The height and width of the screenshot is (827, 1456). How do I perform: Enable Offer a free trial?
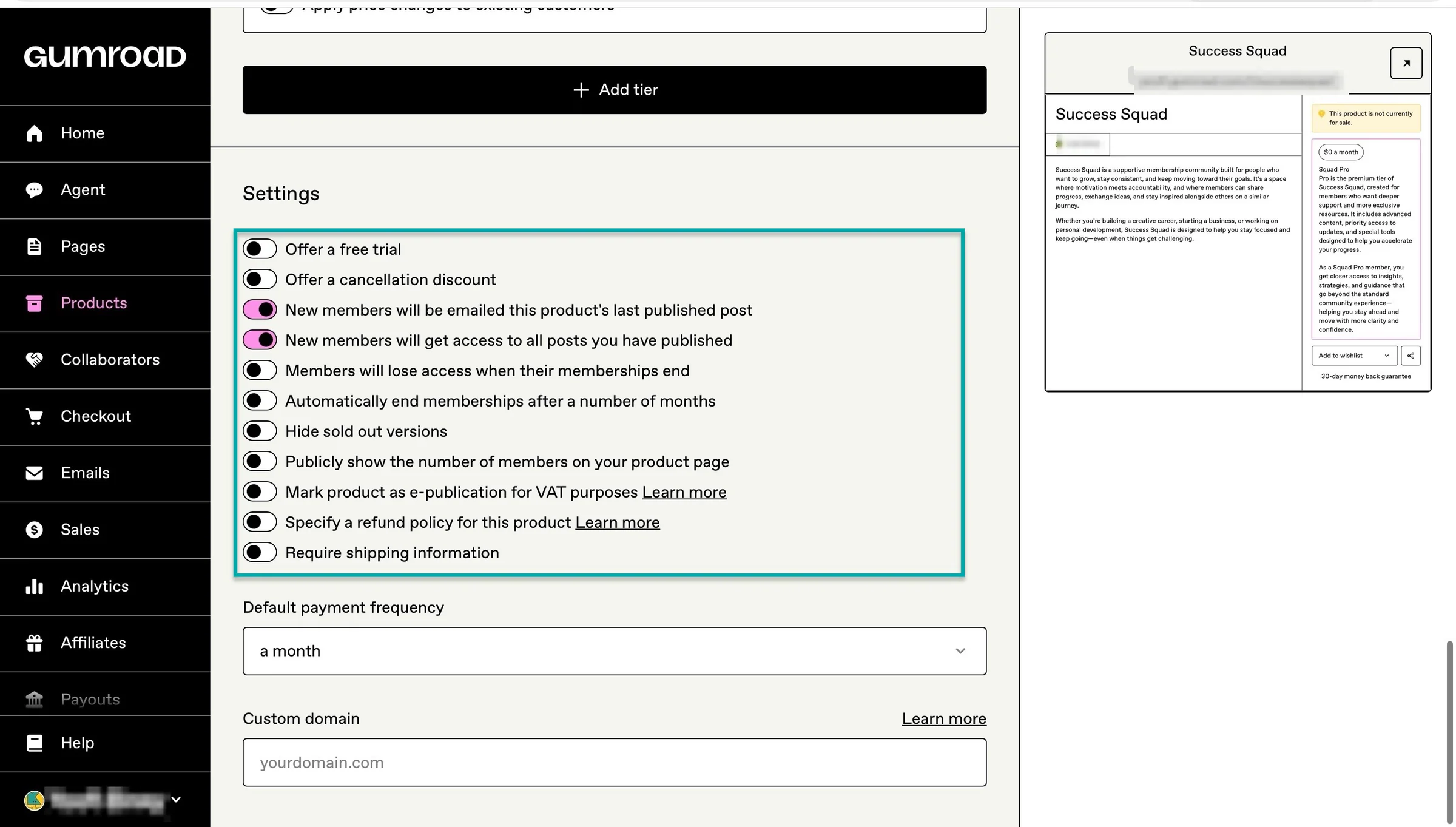coord(260,249)
